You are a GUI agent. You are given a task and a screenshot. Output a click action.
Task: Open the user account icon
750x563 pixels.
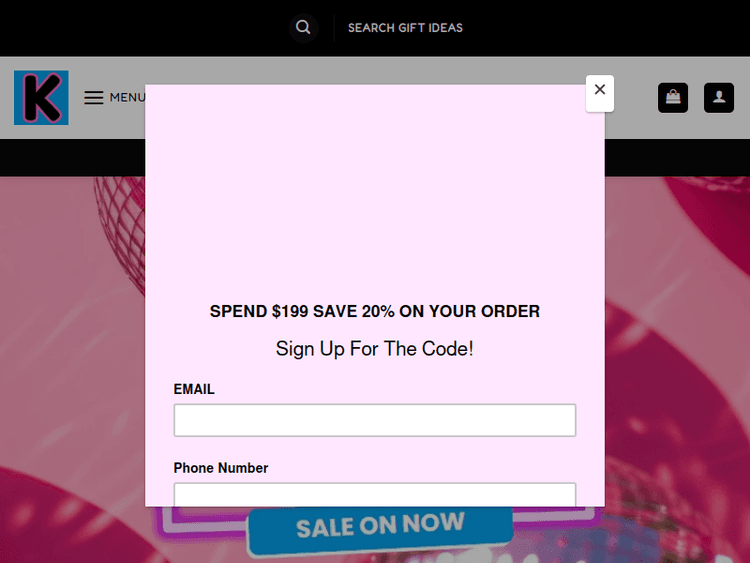(x=718, y=98)
